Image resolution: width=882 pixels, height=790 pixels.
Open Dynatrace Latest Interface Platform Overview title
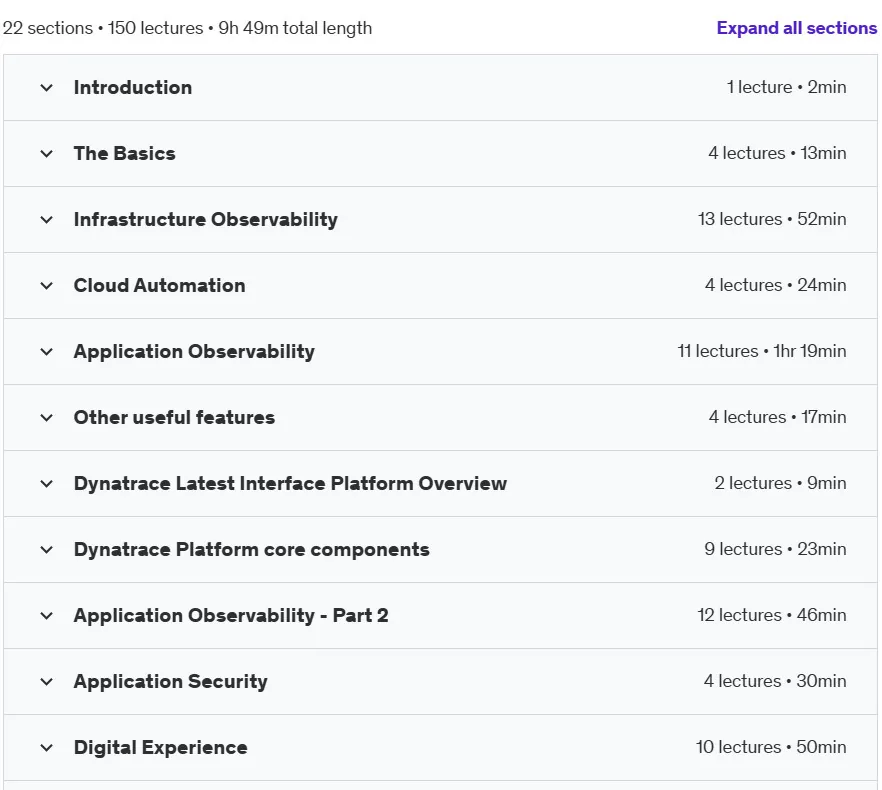pos(290,483)
